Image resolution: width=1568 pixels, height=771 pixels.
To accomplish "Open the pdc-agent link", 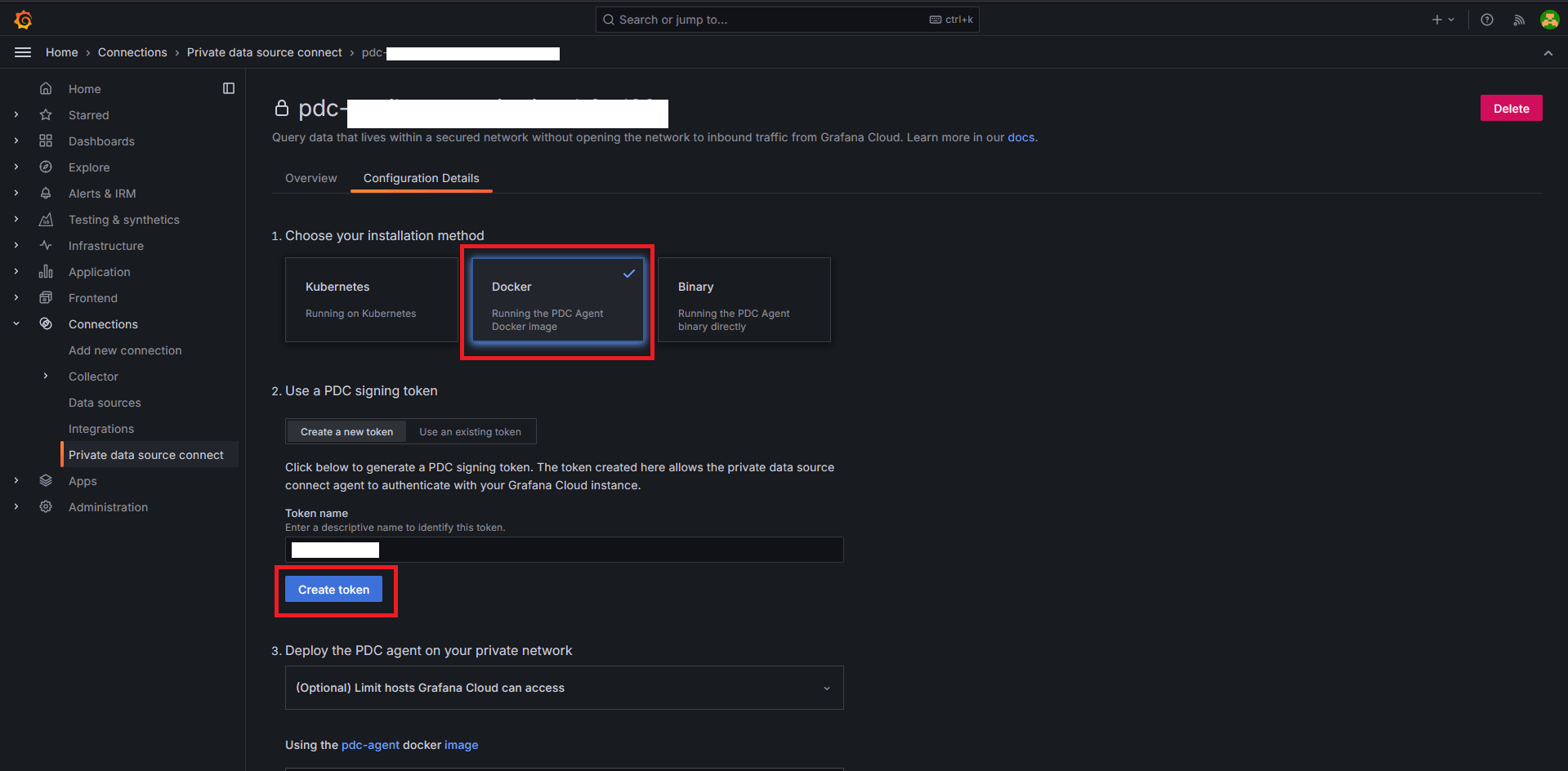I will (370, 745).
